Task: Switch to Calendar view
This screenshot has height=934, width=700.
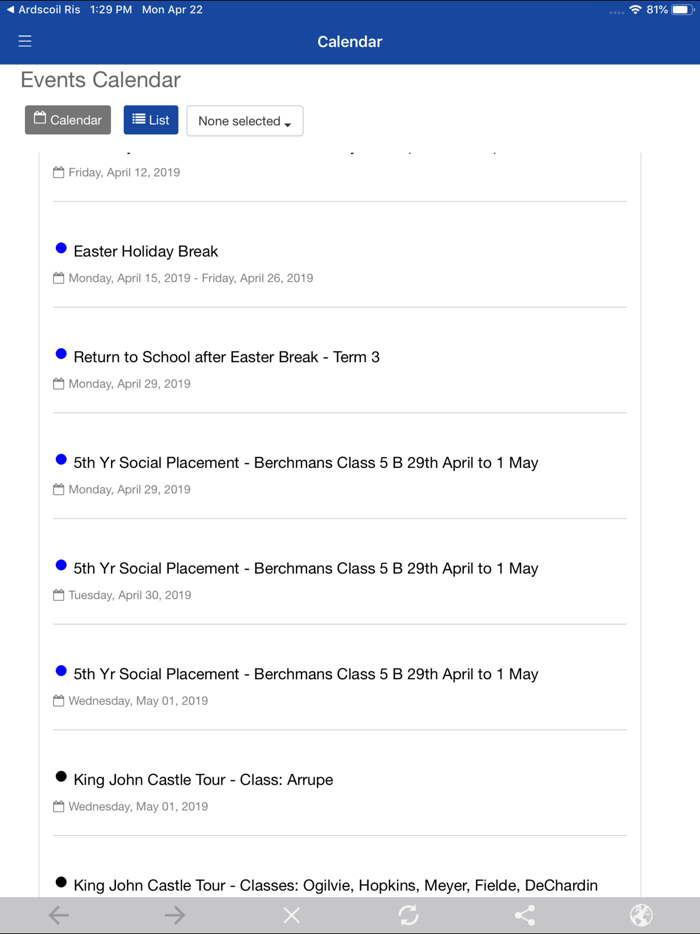Action: pyautogui.click(x=68, y=120)
